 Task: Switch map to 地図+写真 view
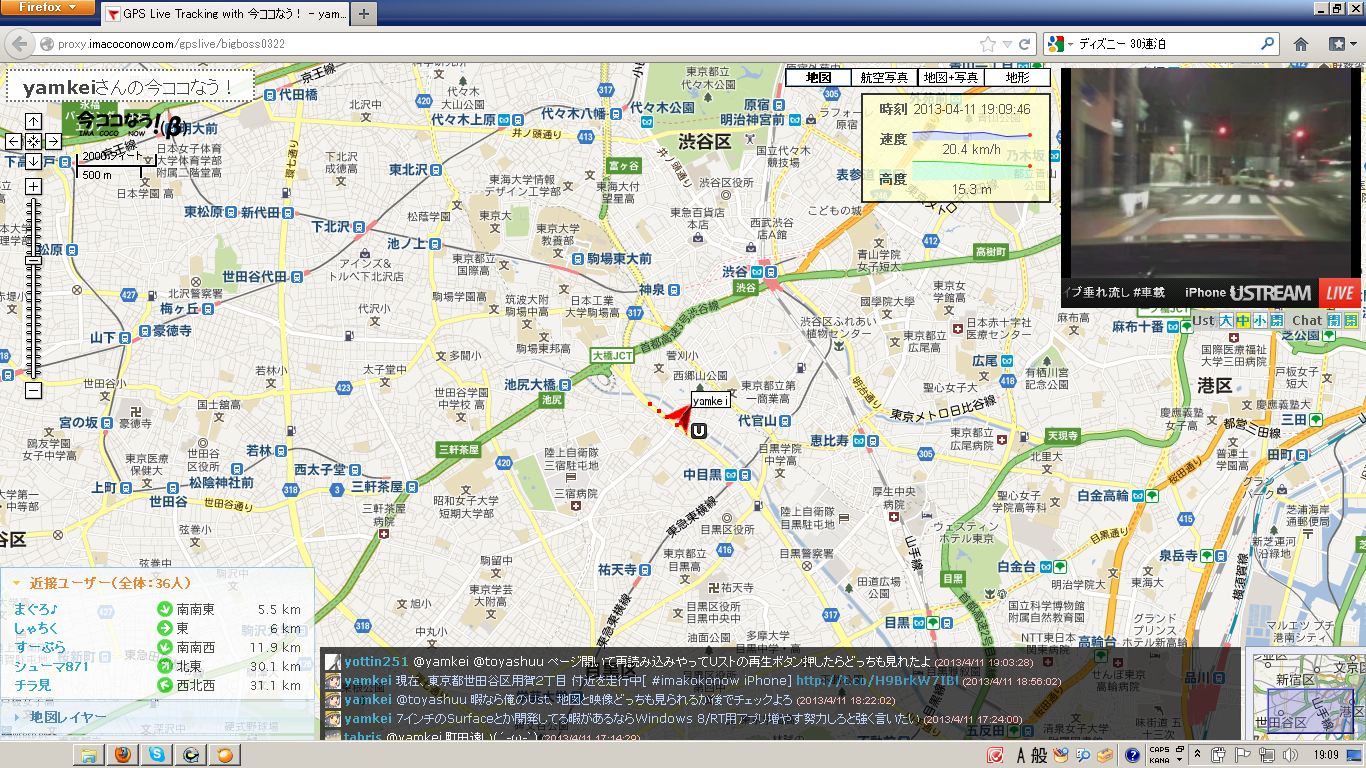pos(951,77)
